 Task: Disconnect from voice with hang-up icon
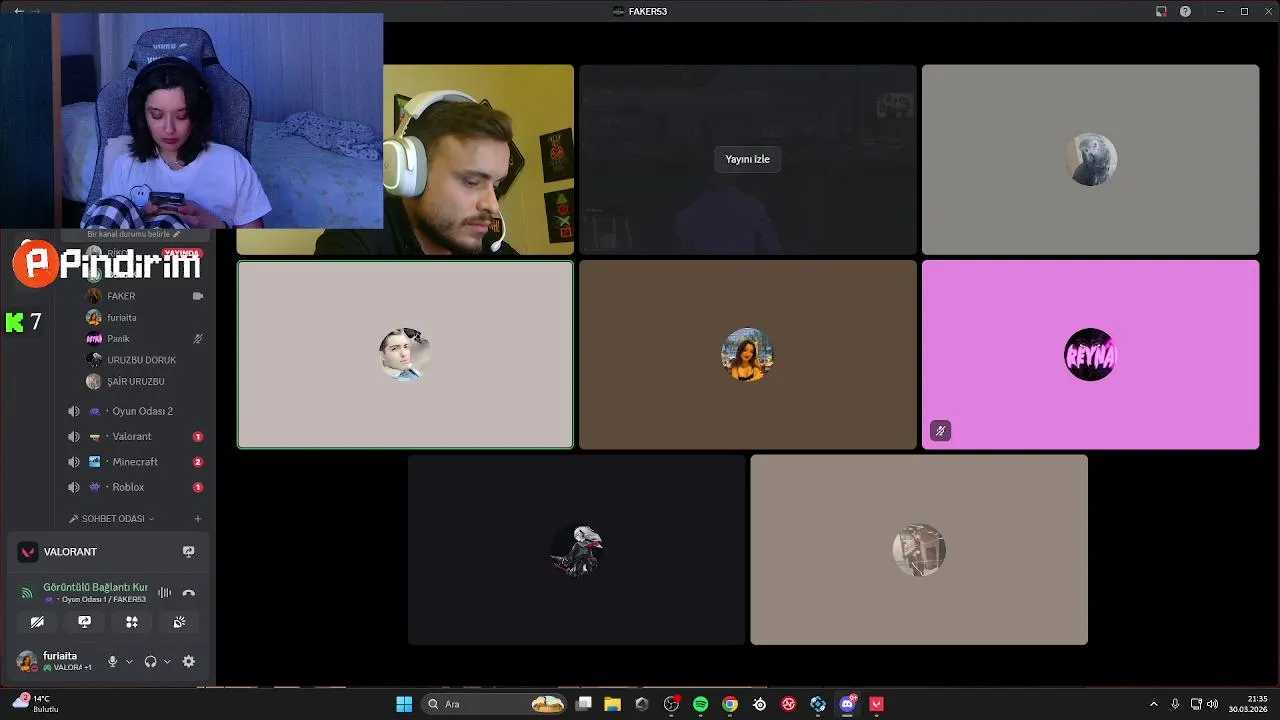coord(188,593)
